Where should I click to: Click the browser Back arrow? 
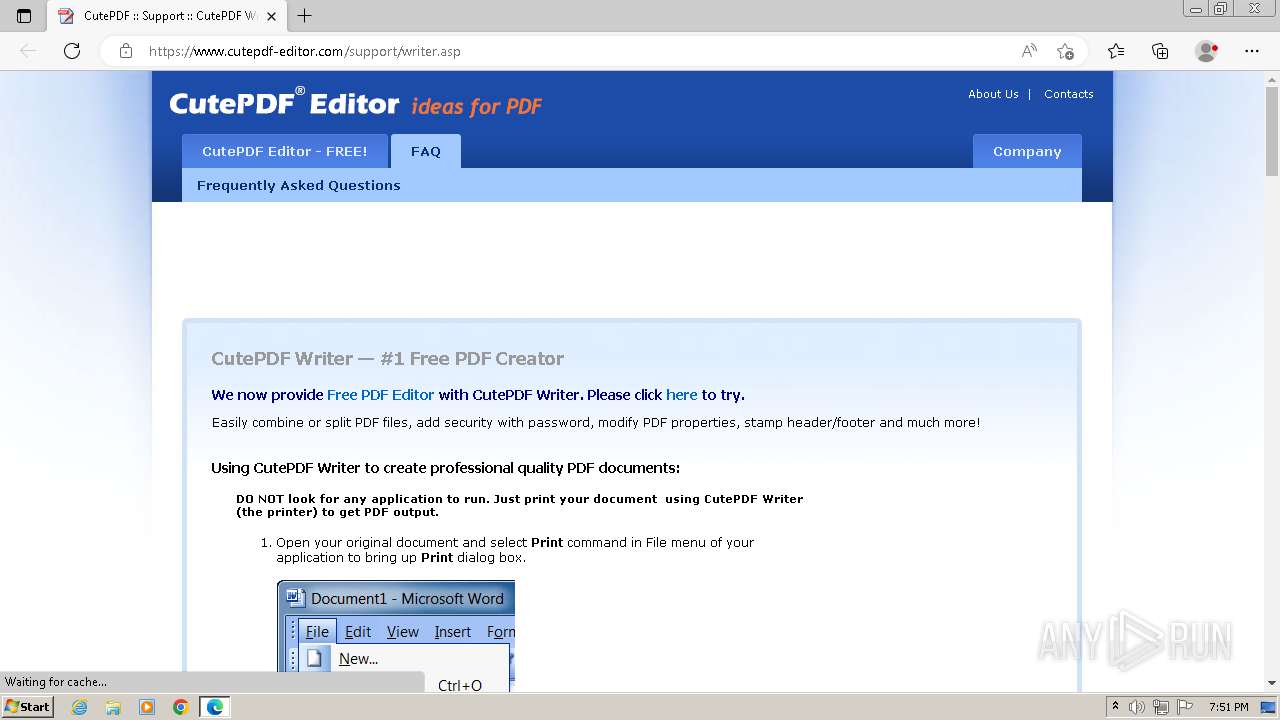click(x=28, y=51)
